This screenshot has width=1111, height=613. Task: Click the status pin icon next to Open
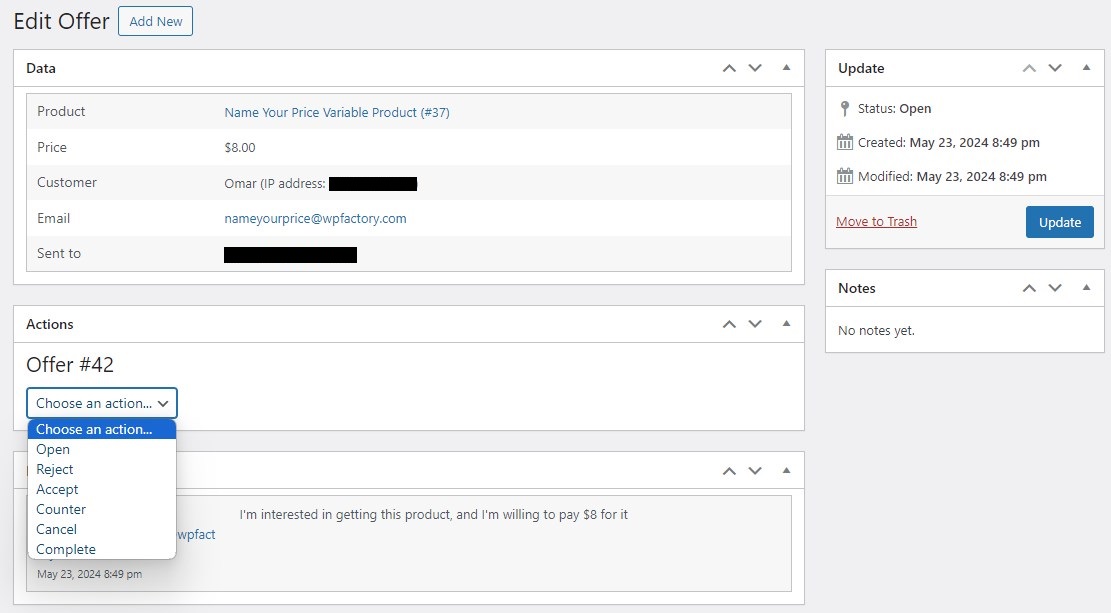tap(846, 108)
